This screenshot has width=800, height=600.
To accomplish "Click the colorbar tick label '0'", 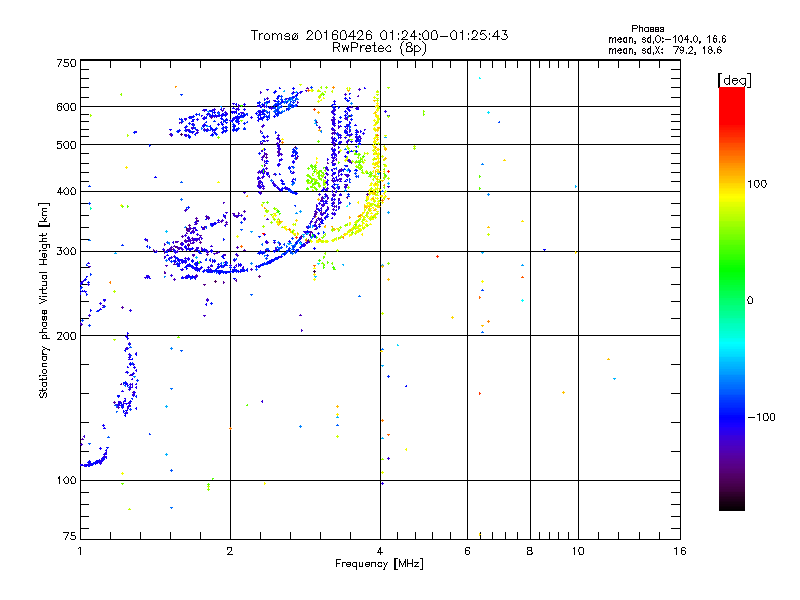I will [x=750, y=301].
